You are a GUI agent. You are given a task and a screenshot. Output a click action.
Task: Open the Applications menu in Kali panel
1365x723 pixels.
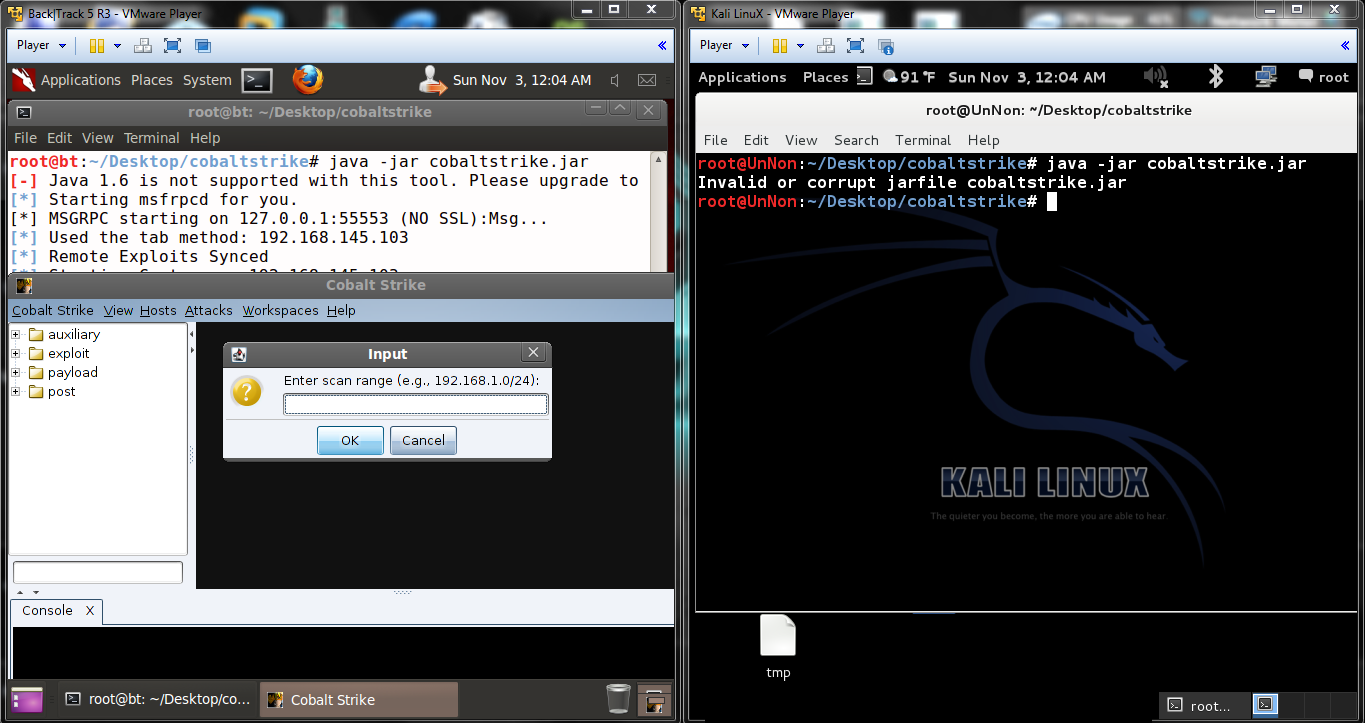(743, 77)
